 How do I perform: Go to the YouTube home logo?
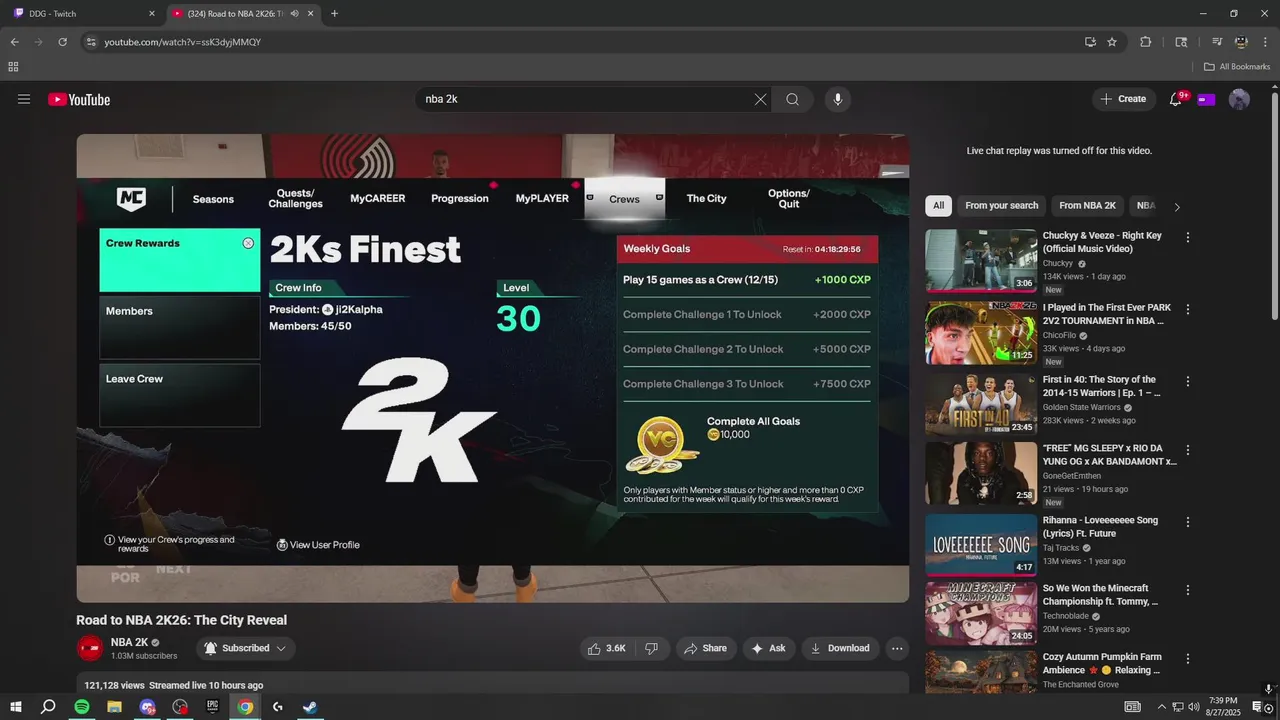point(79,99)
